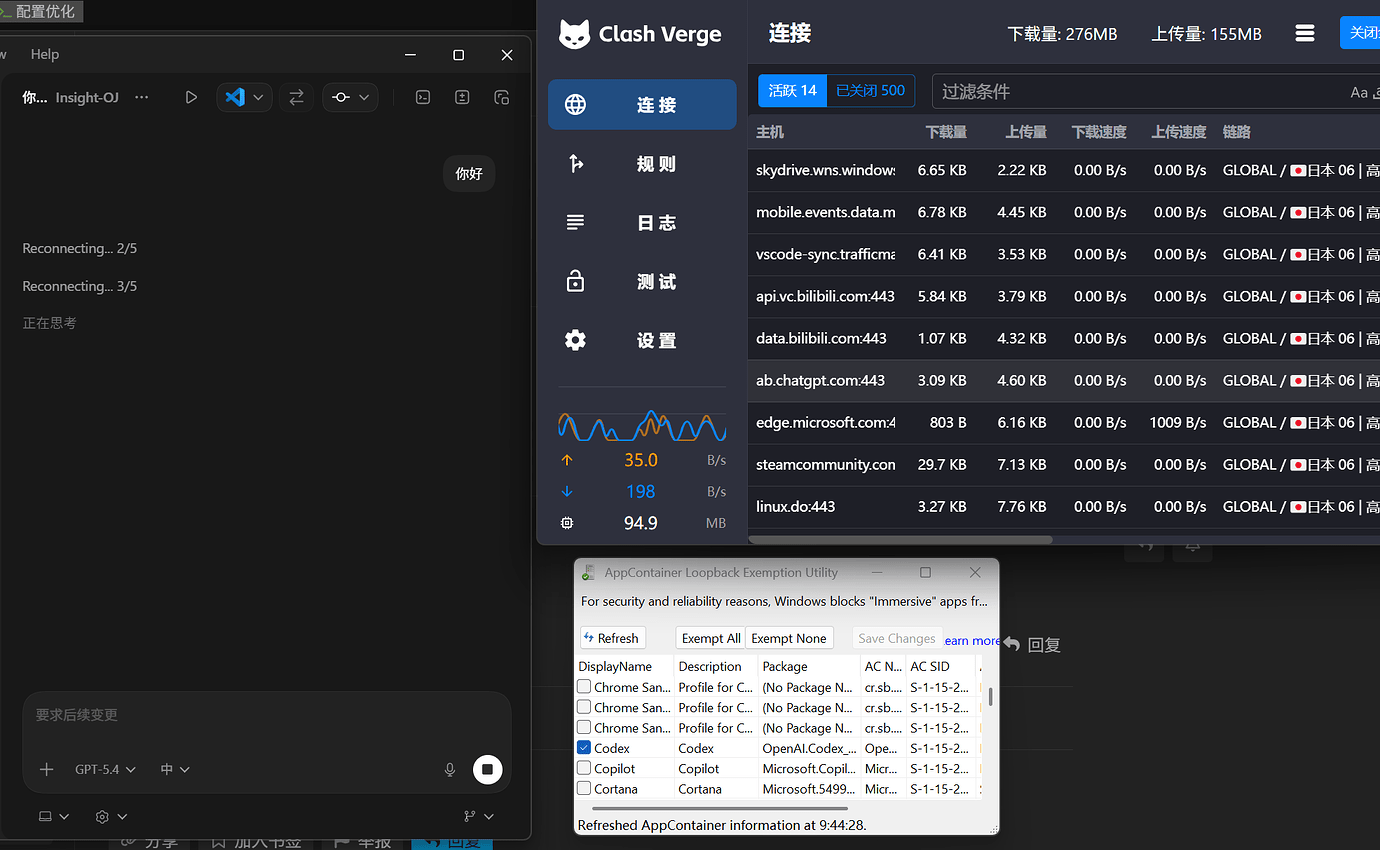
Task: Open the 日志 page in Clash Verge sidebar
Action: pos(642,222)
